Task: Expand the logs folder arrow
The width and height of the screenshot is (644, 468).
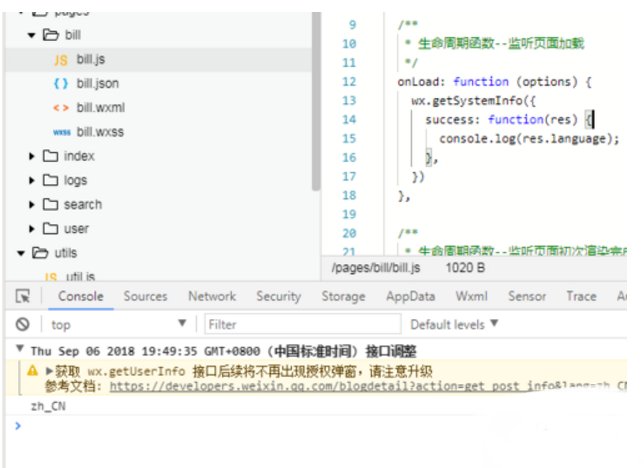Action: coord(33,181)
